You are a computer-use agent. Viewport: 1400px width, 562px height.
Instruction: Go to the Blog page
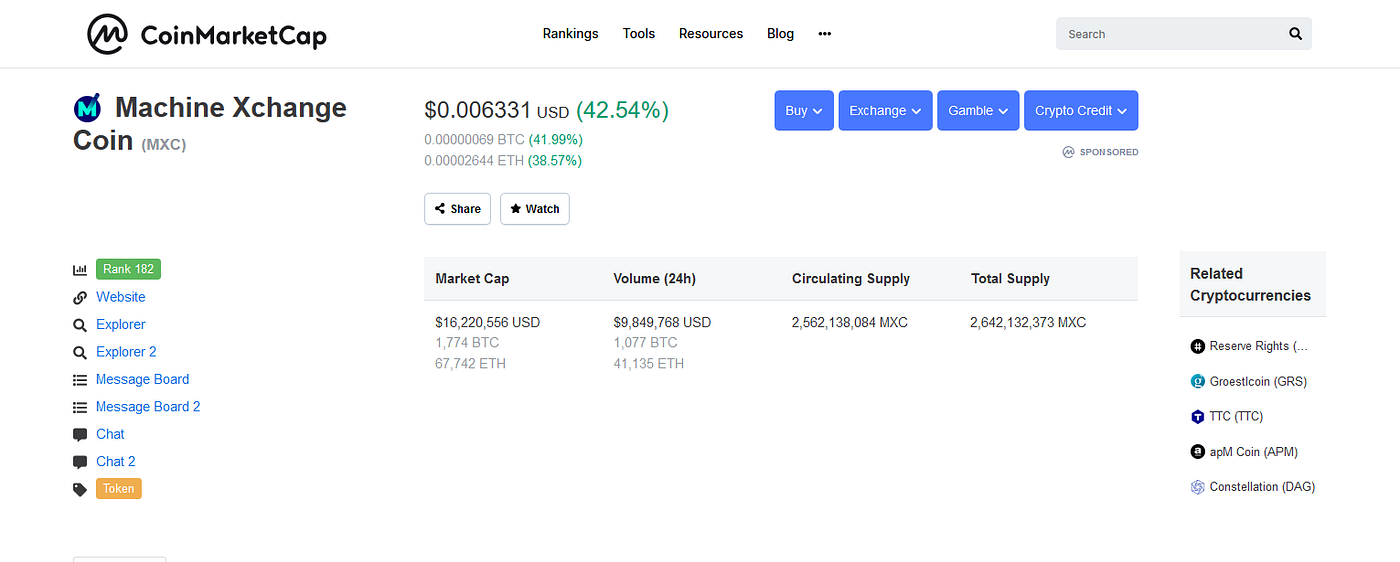tap(781, 34)
